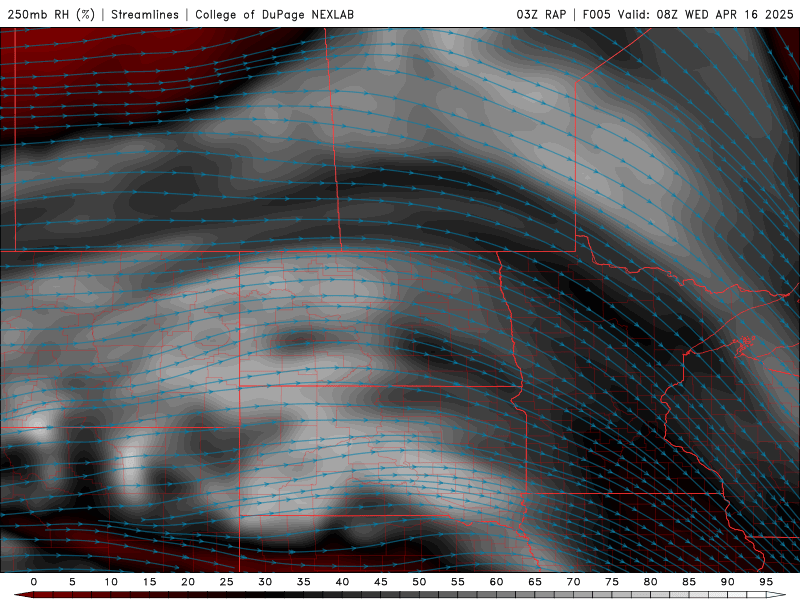Click the '35' colorbar scale label
The height and width of the screenshot is (600, 800).
pos(304,582)
